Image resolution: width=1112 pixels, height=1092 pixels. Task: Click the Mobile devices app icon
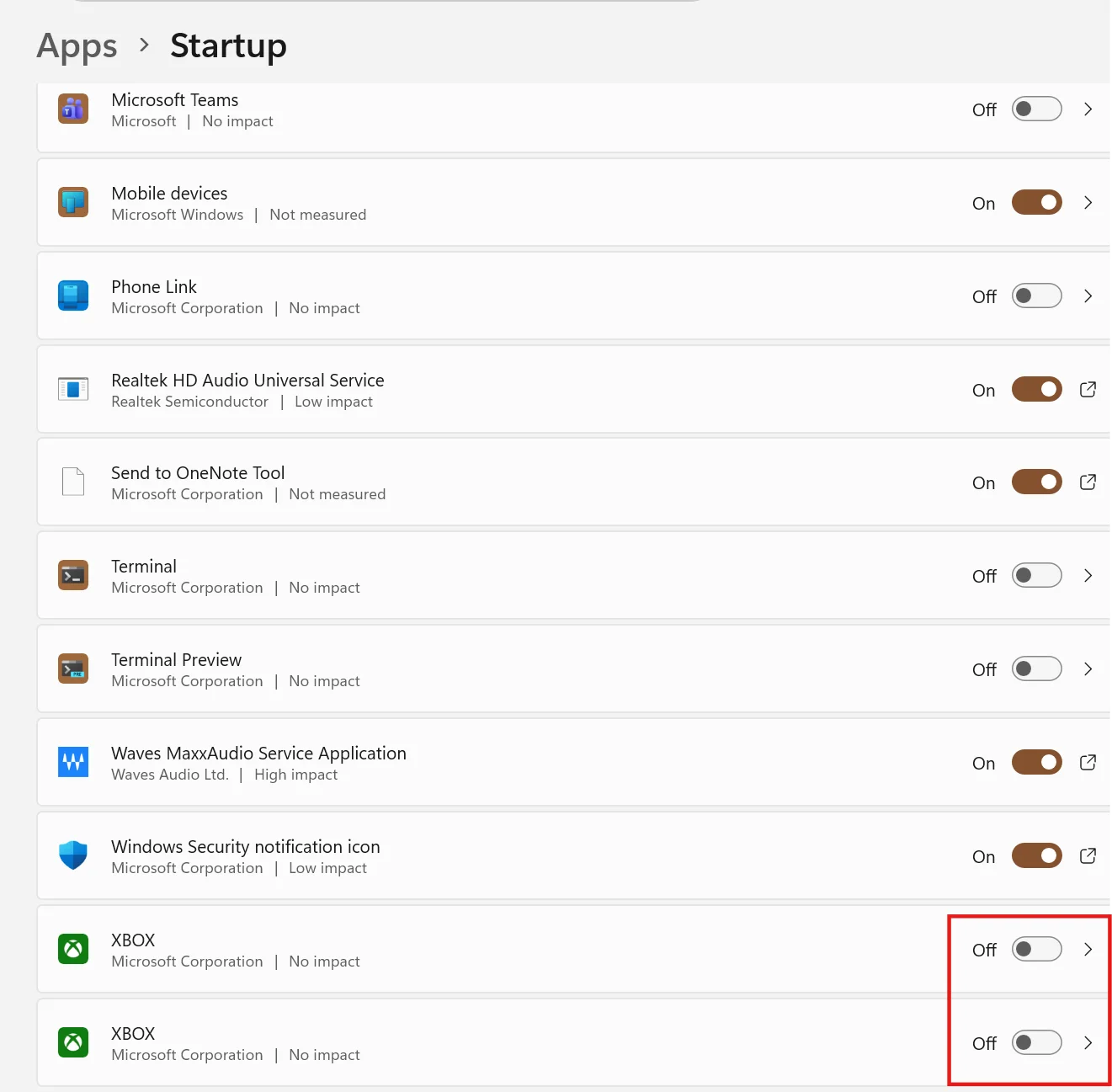click(x=73, y=203)
